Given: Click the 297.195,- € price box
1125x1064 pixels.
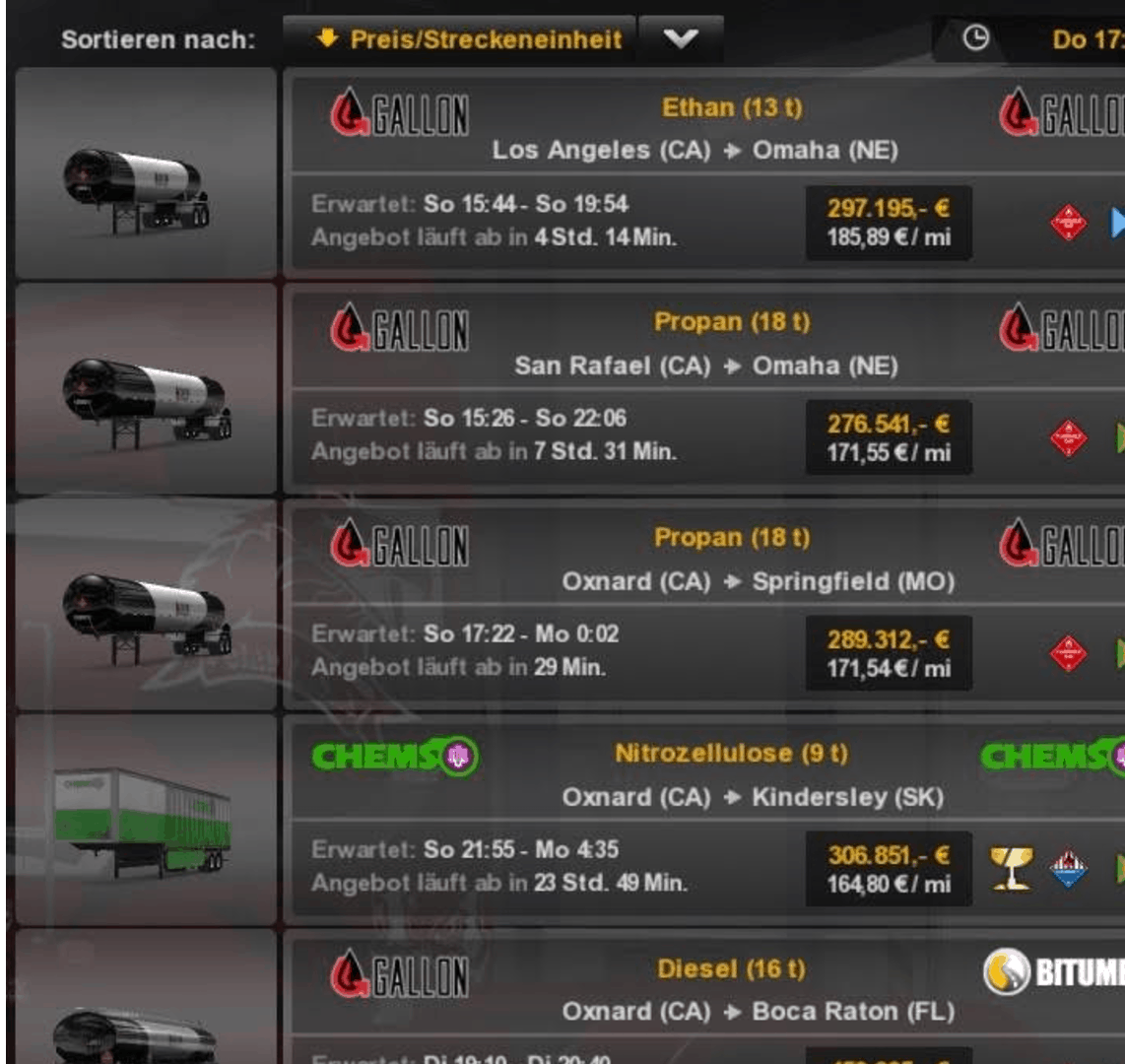Looking at the screenshot, I should click(889, 223).
